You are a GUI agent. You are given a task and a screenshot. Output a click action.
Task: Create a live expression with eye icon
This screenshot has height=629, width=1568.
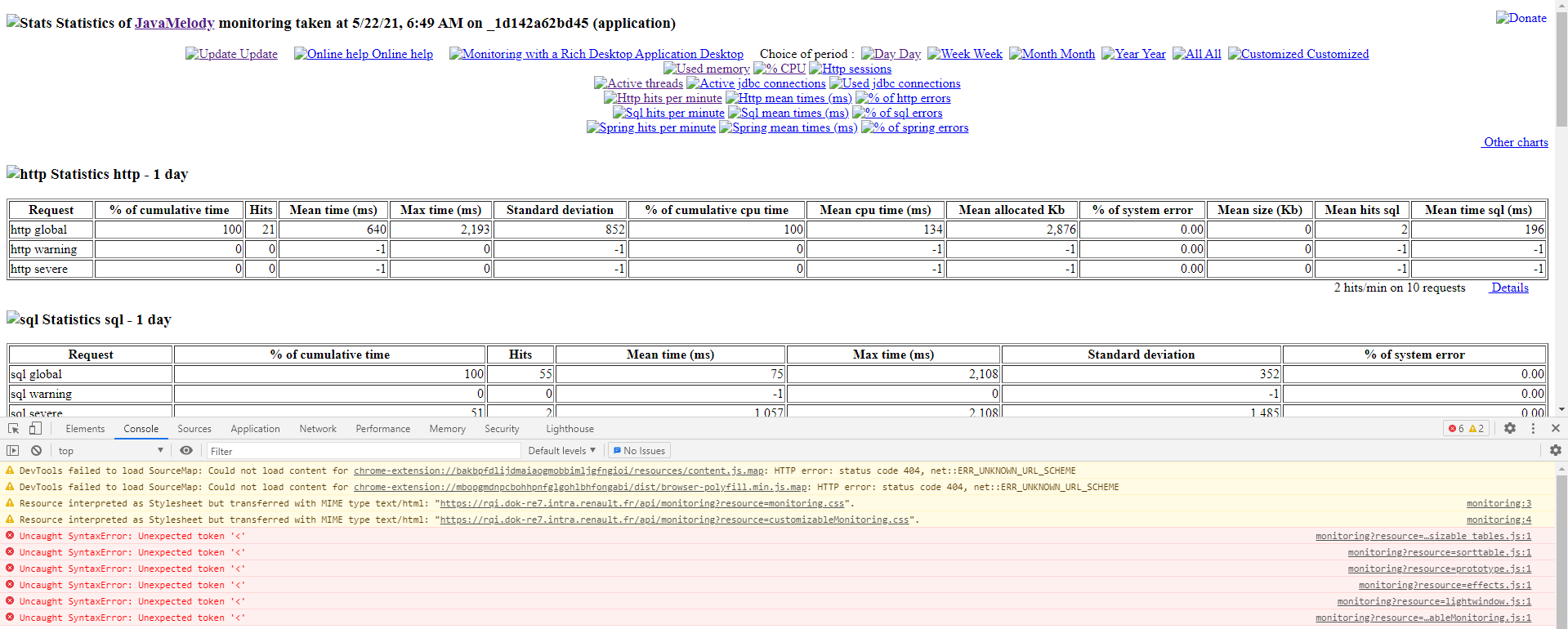[186, 450]
